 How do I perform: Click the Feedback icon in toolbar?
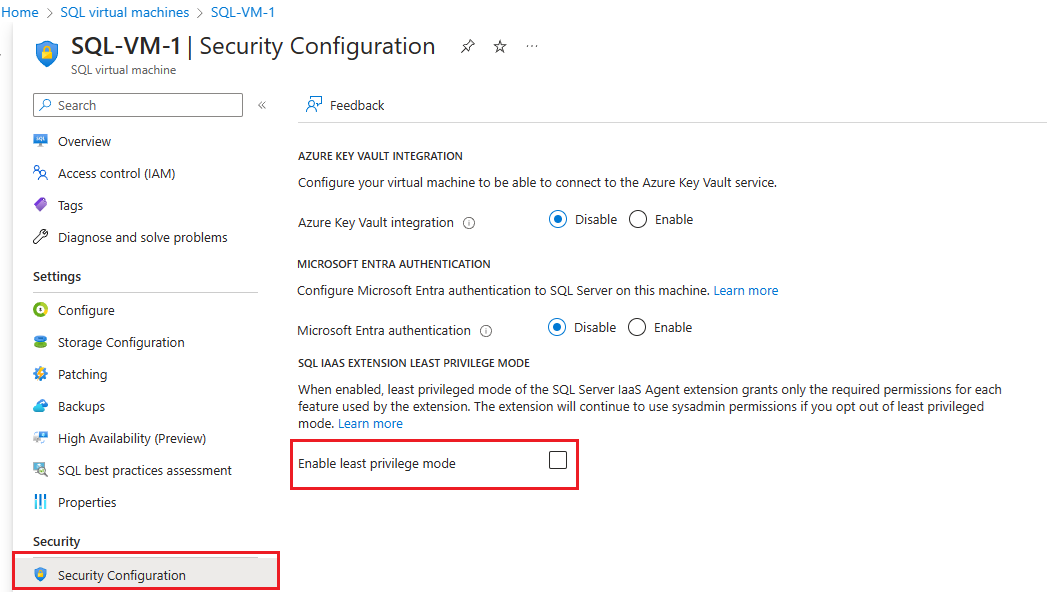click(314, 105)
